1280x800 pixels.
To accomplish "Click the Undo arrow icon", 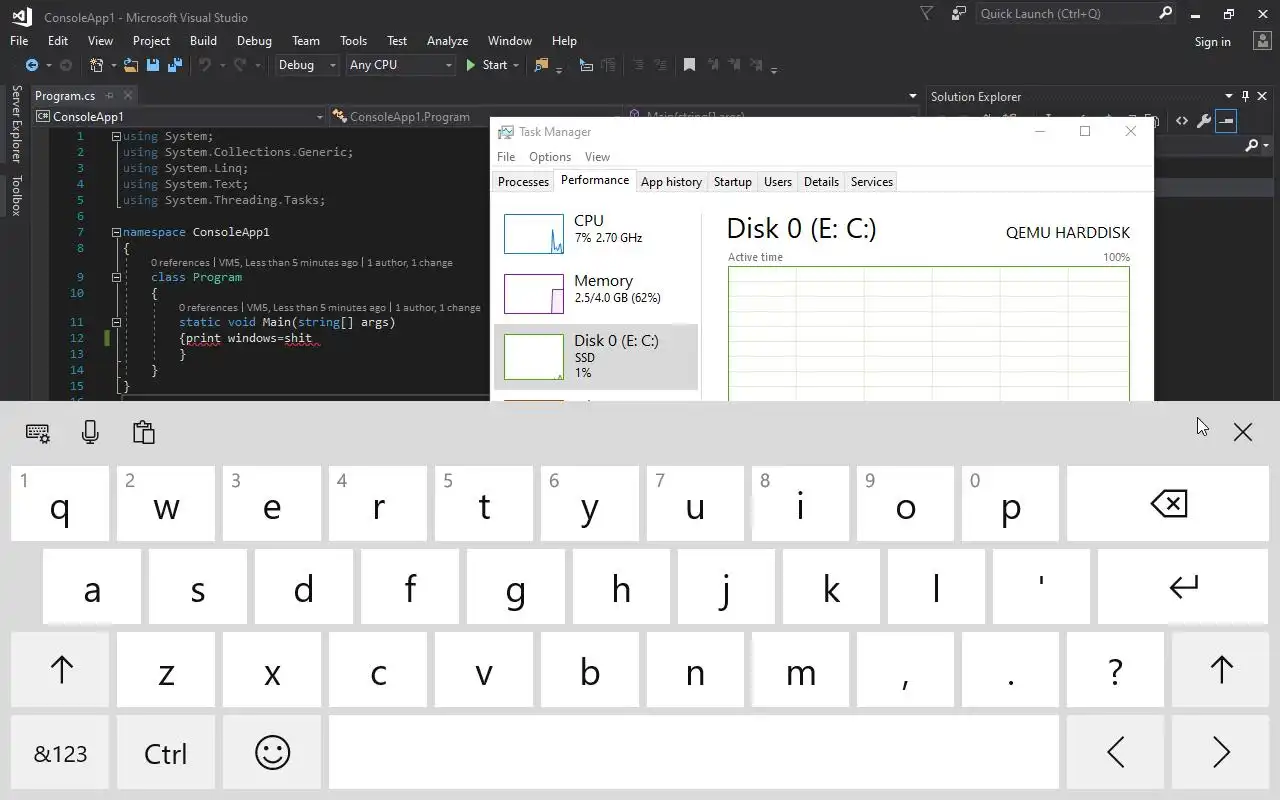I will 204,65.
